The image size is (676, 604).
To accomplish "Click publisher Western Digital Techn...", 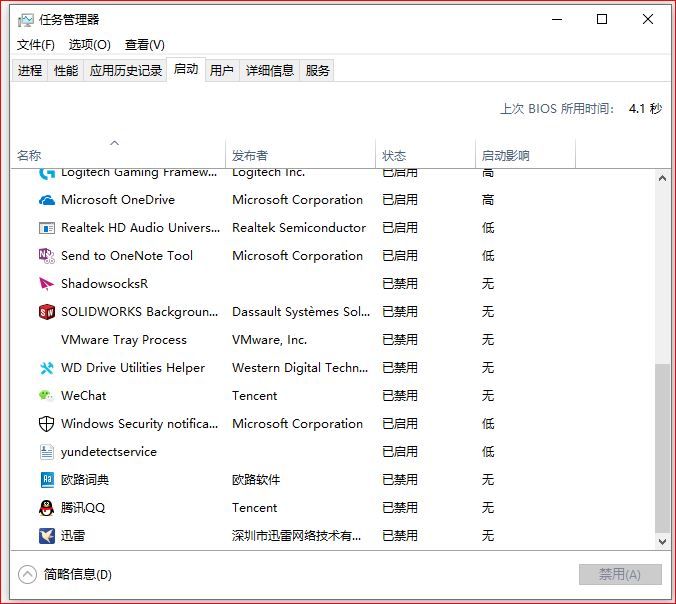I will 300,368.
